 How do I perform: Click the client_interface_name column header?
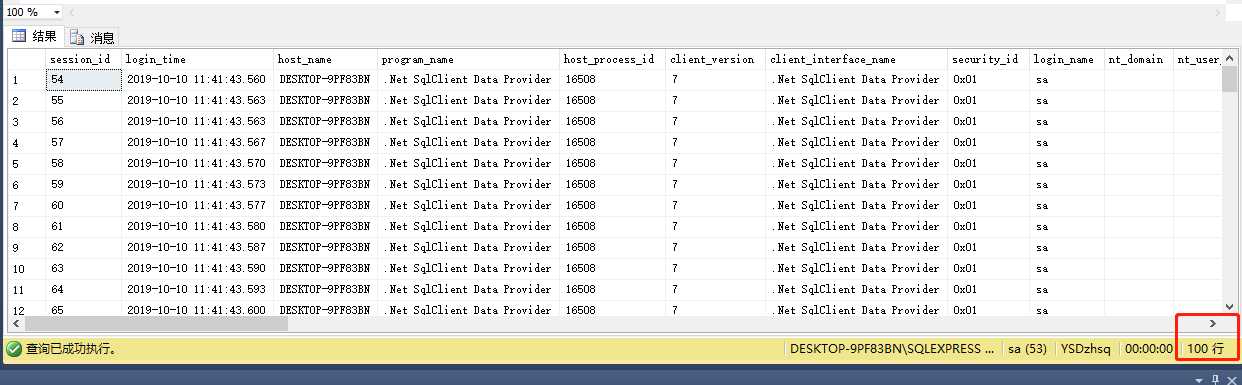tap(857, 59)
